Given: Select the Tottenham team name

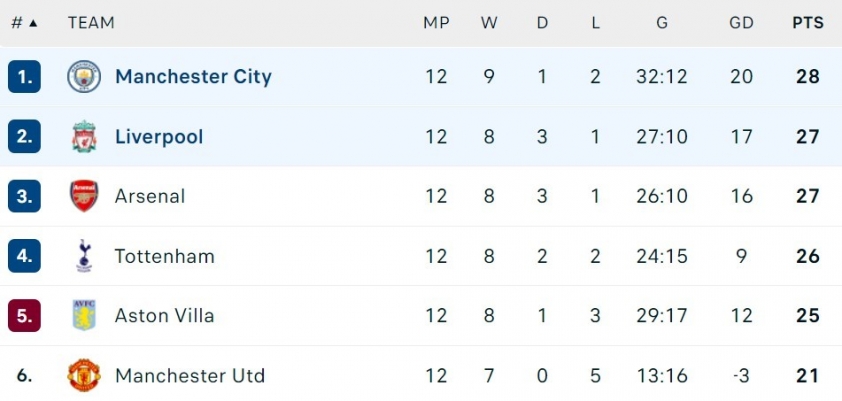Looking at the screenshot, I should click(x=164, y=256).
